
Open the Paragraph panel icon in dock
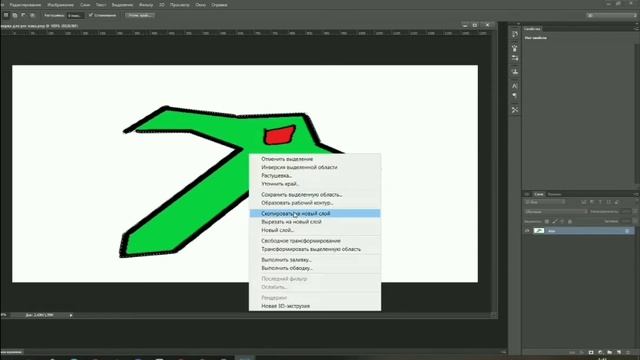[515, 96]
